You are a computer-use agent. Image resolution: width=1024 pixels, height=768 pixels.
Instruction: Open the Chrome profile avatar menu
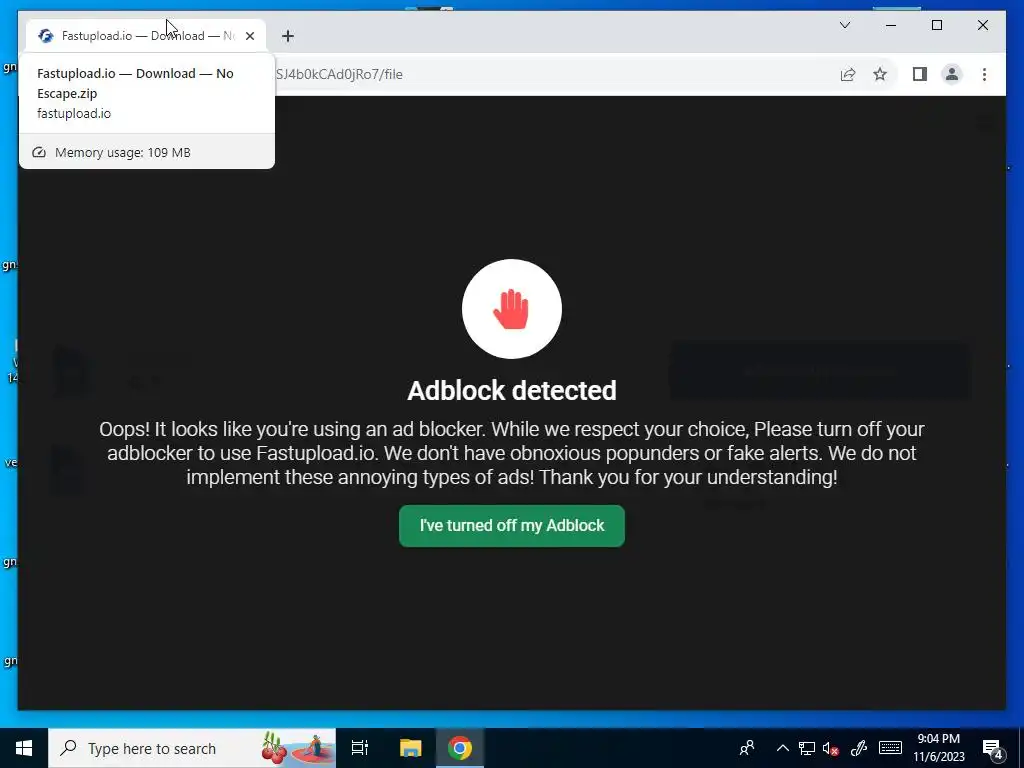coord(952,74)
